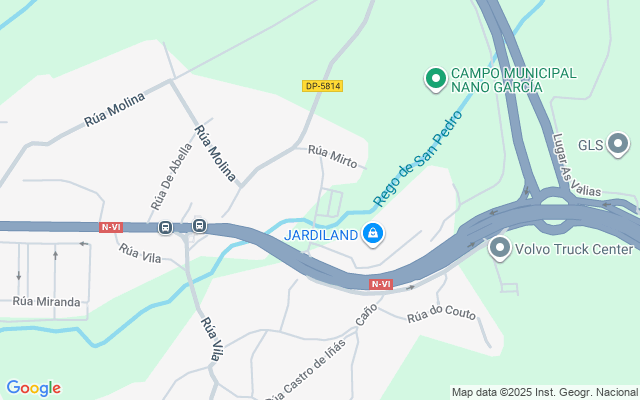Select the left bus stop icon on N-VI
This screenshot has width=640, height=400.
point(165,227)
